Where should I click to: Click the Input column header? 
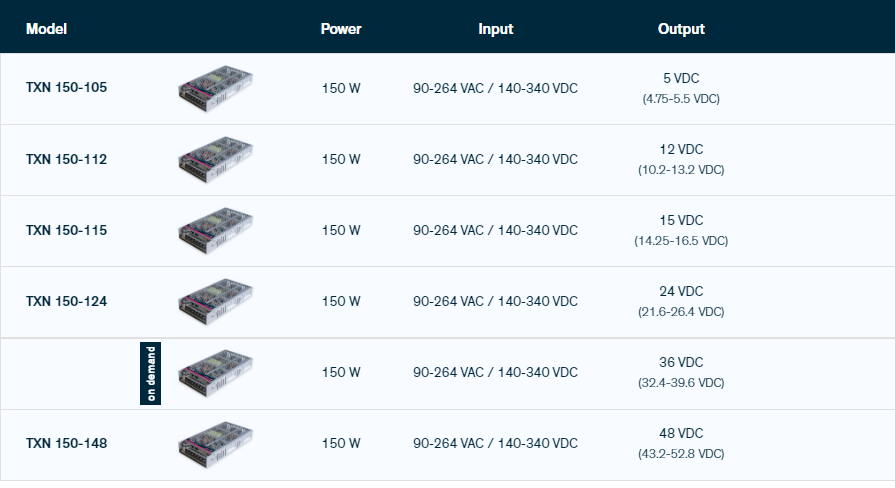tap(495, 29)
